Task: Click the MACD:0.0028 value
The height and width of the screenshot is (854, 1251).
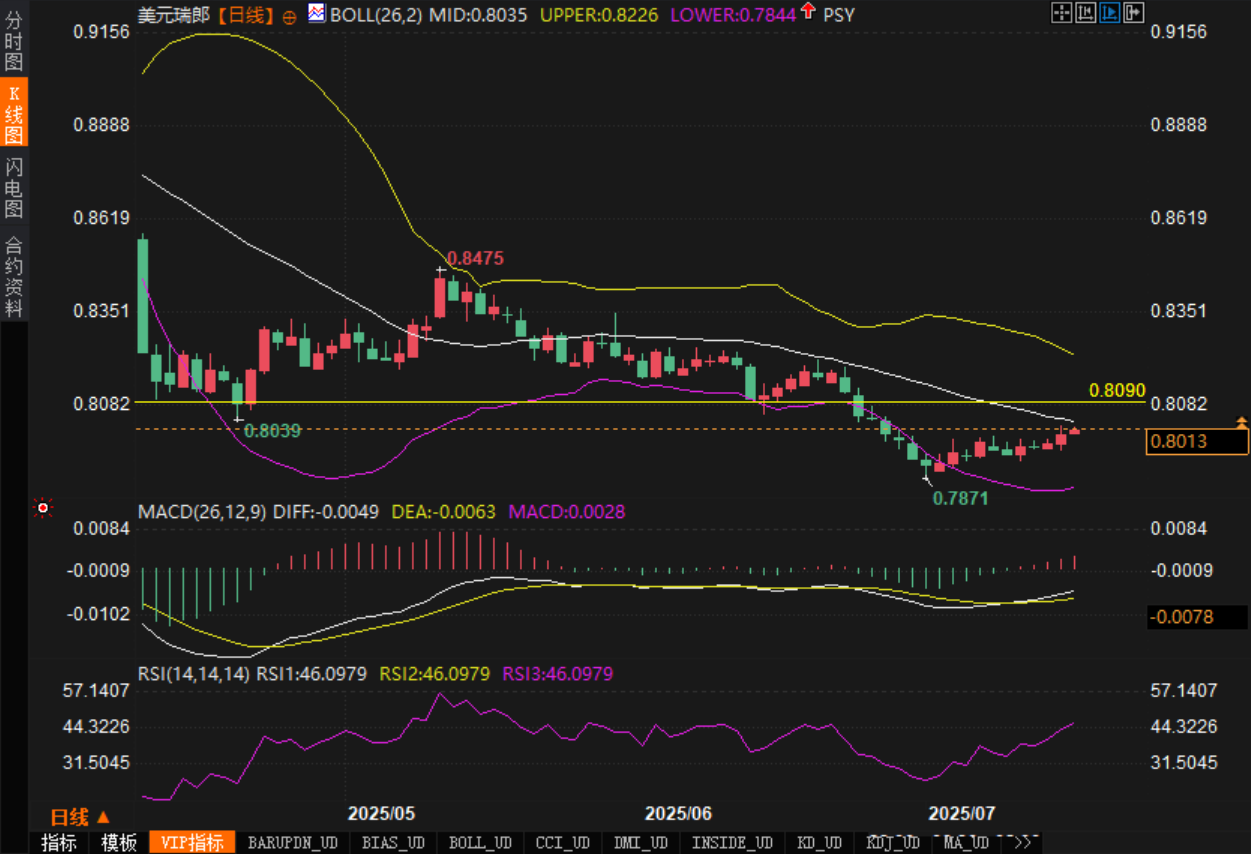Action: pos(567,512)
